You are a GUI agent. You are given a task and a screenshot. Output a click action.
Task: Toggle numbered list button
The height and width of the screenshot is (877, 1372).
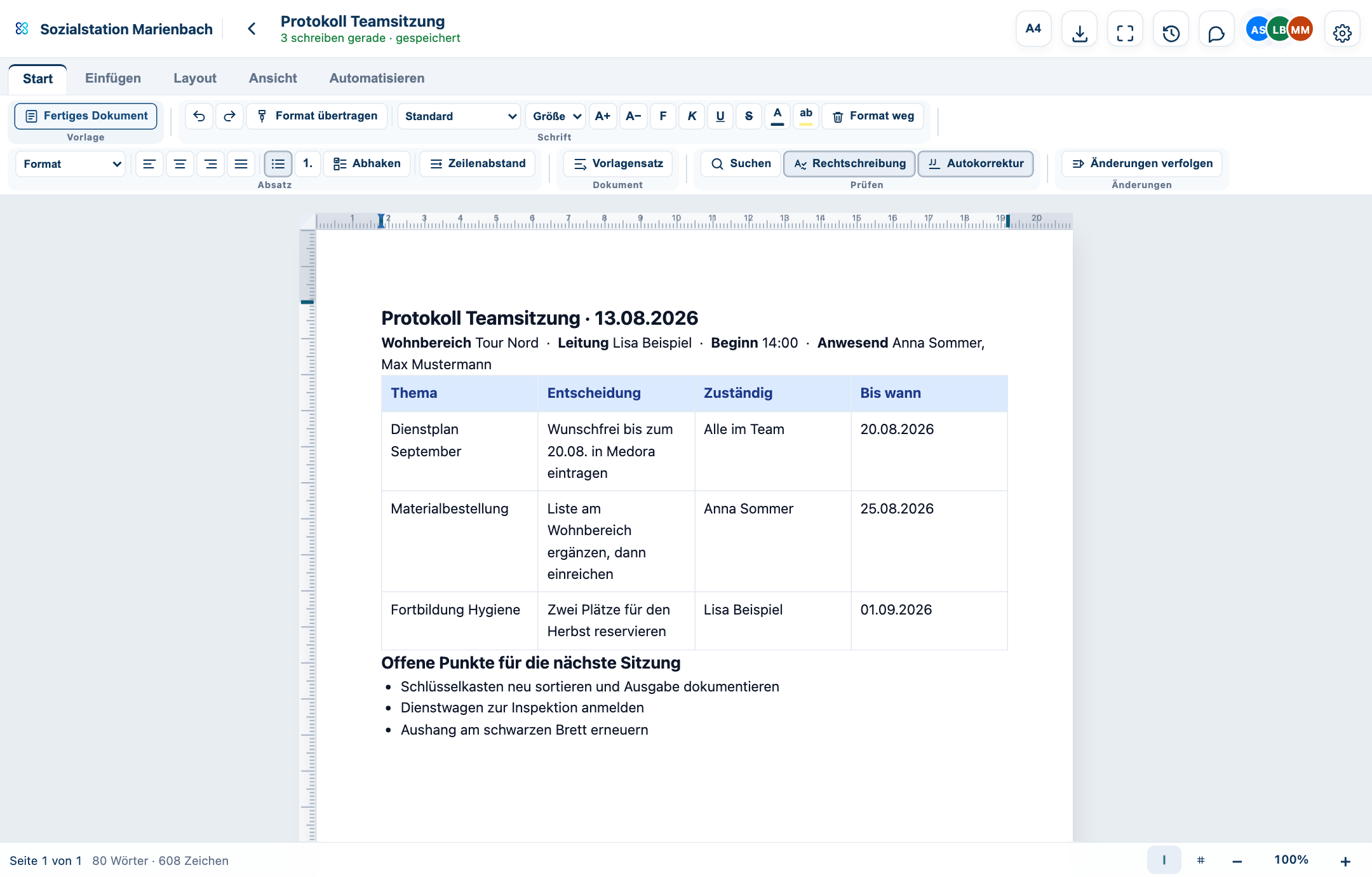click(x=308, y=164)
